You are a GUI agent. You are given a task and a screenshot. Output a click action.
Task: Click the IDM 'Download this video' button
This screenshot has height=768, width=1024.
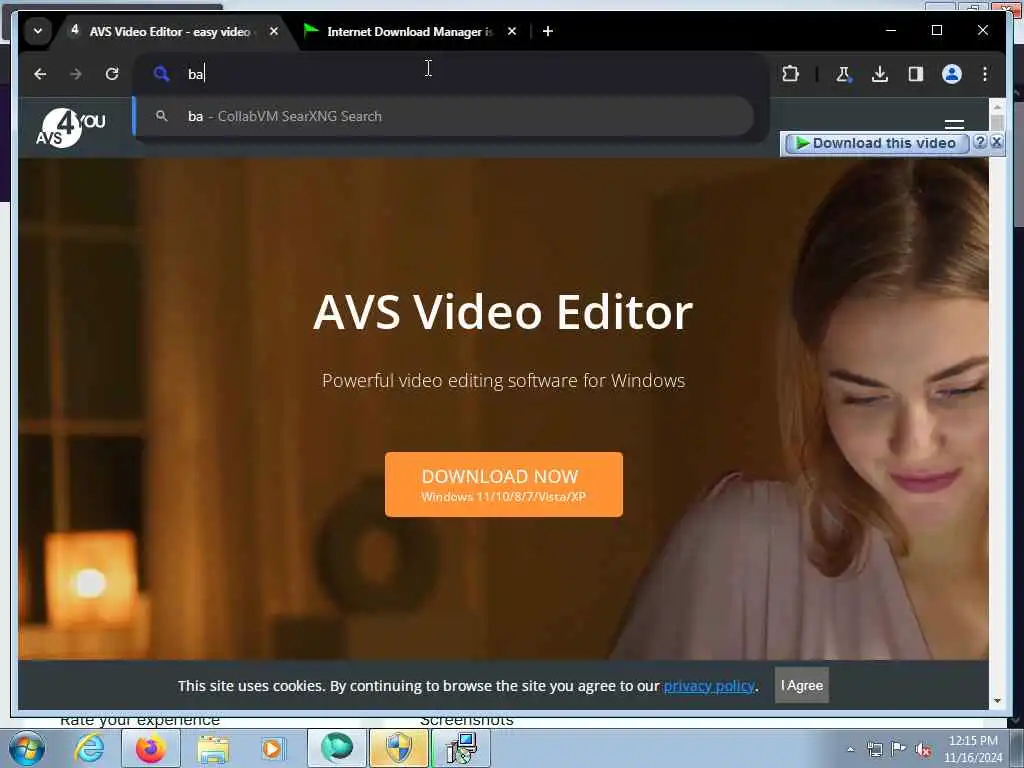point(876,143)
